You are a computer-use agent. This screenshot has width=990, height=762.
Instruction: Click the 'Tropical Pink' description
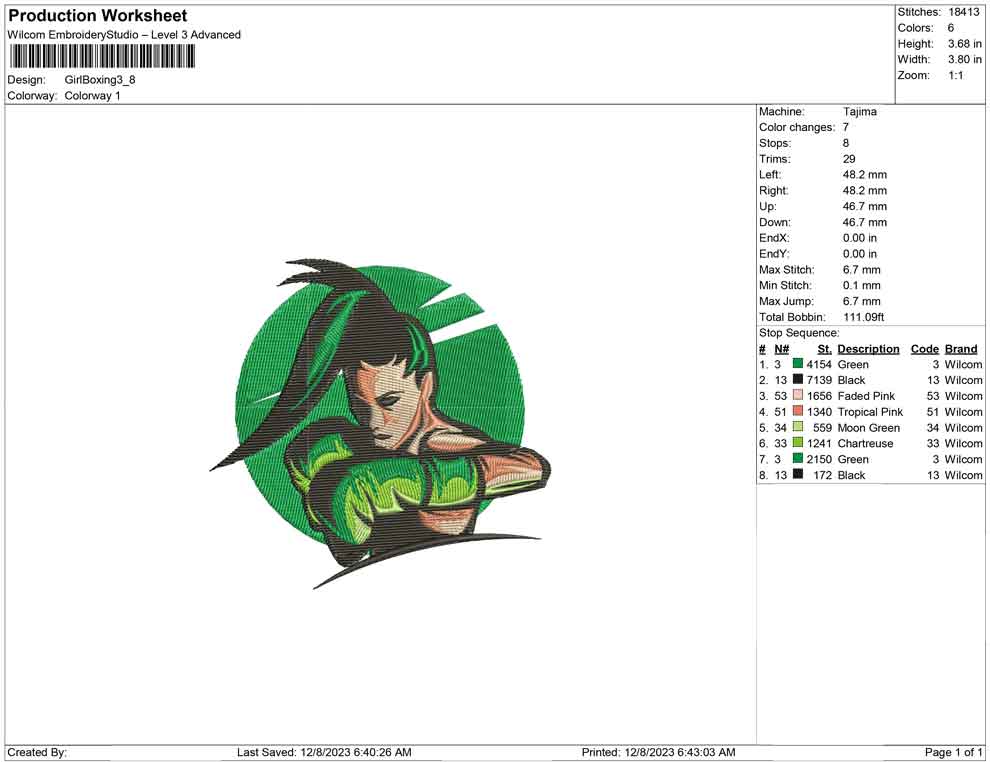870,412
